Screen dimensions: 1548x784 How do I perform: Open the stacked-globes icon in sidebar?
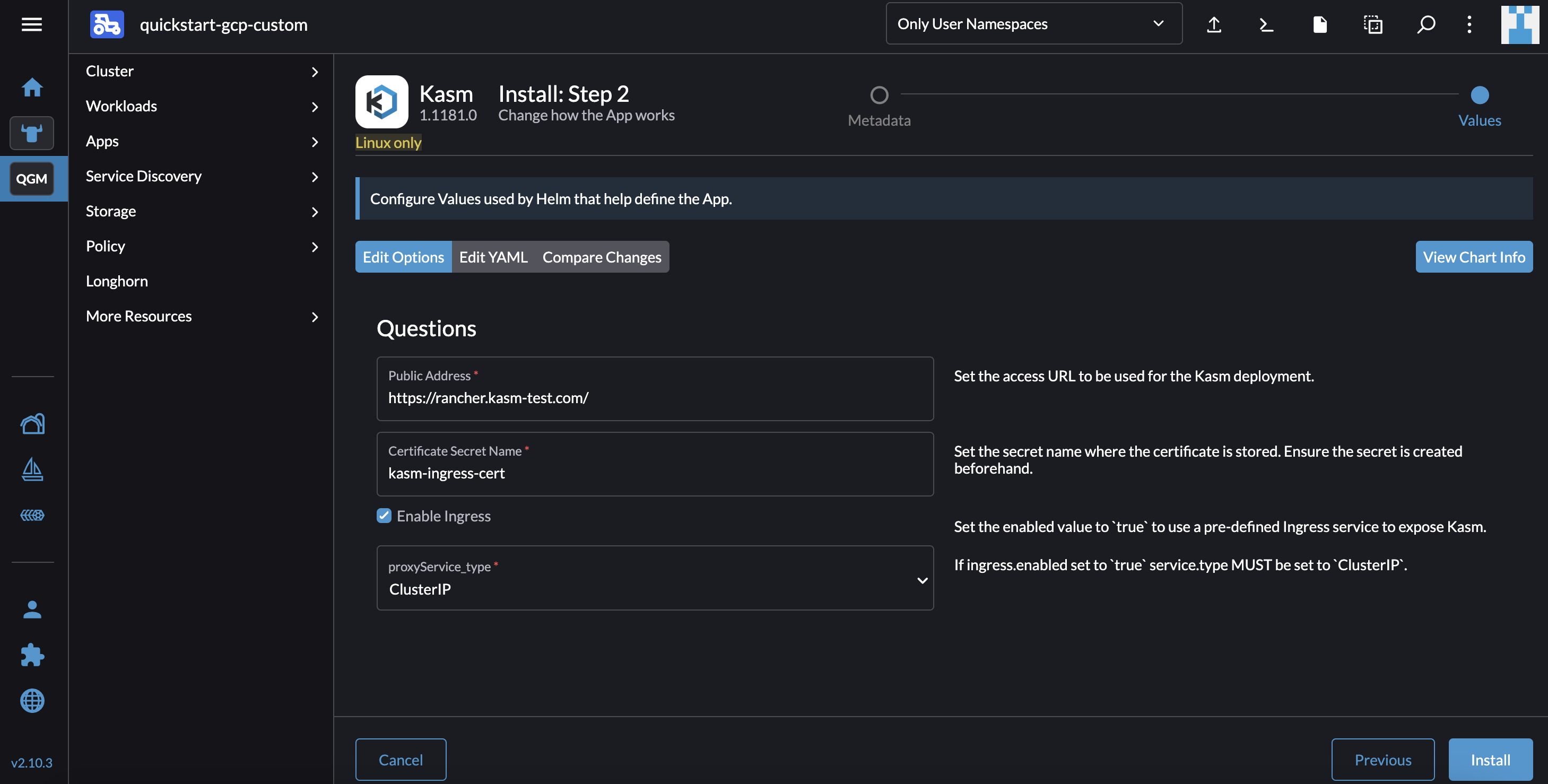coord(32,515)
